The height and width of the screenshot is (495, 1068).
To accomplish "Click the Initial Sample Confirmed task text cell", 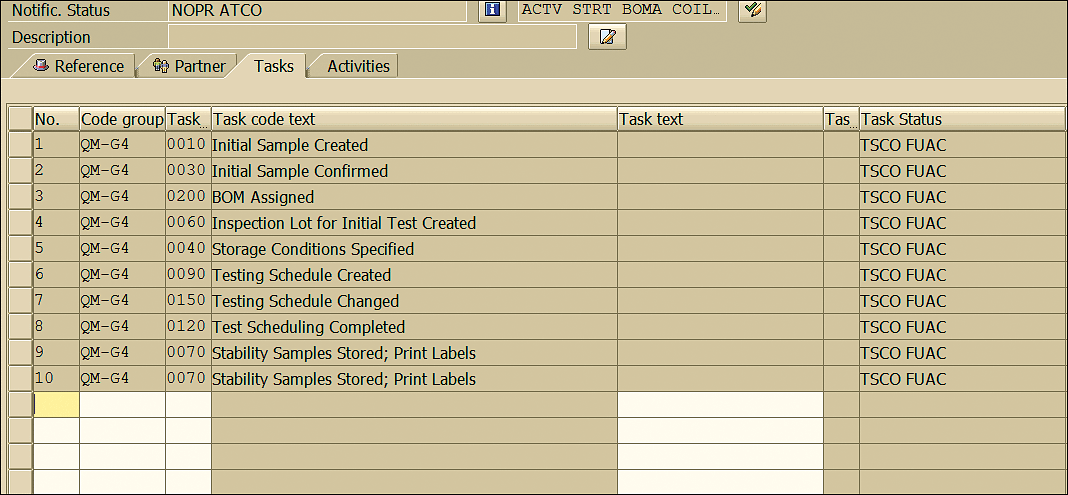I will pyautogui.click(x=720, y=171).
